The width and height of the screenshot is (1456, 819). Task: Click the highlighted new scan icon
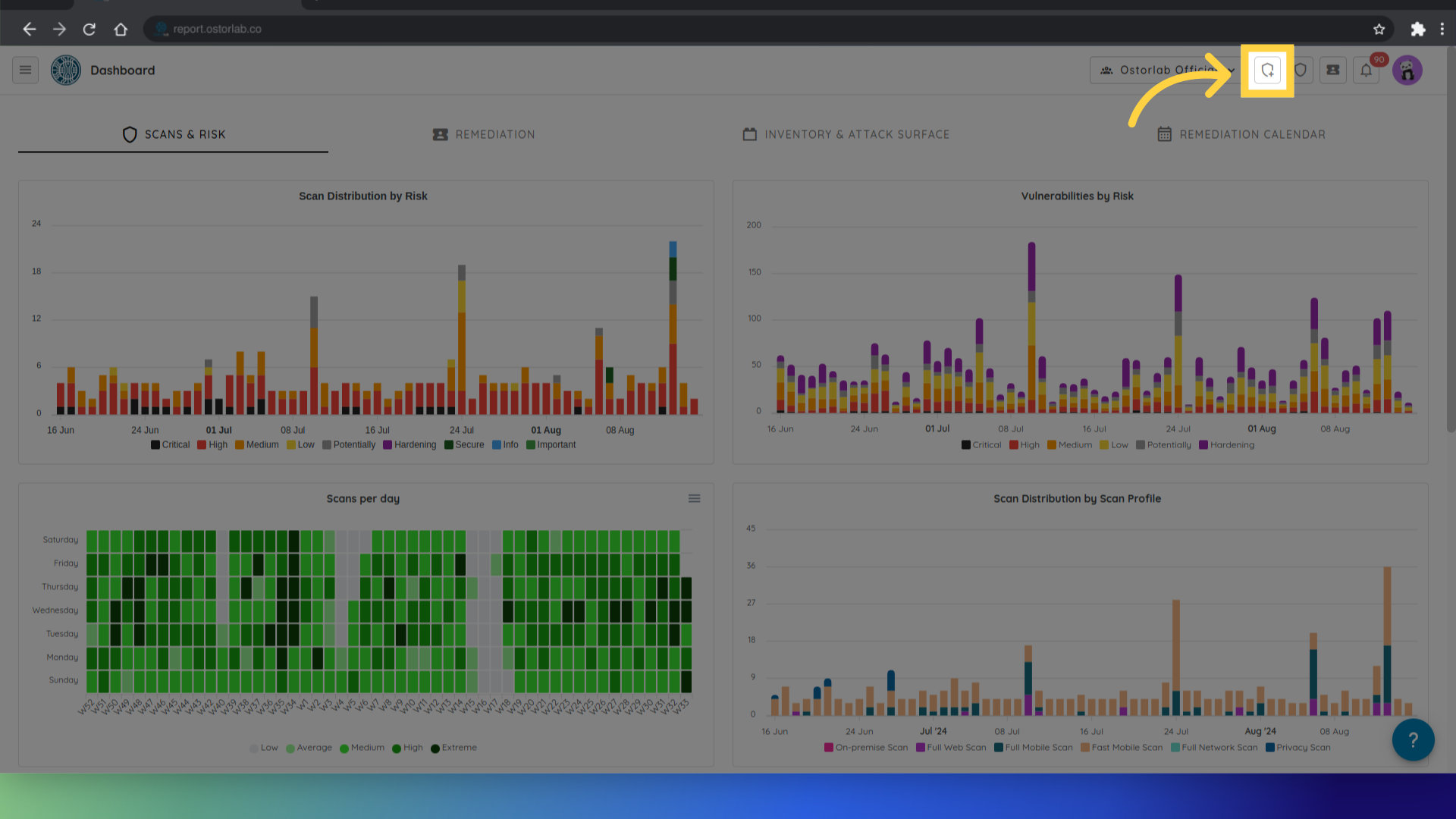pyautogui.click(x=1267, y=71)
